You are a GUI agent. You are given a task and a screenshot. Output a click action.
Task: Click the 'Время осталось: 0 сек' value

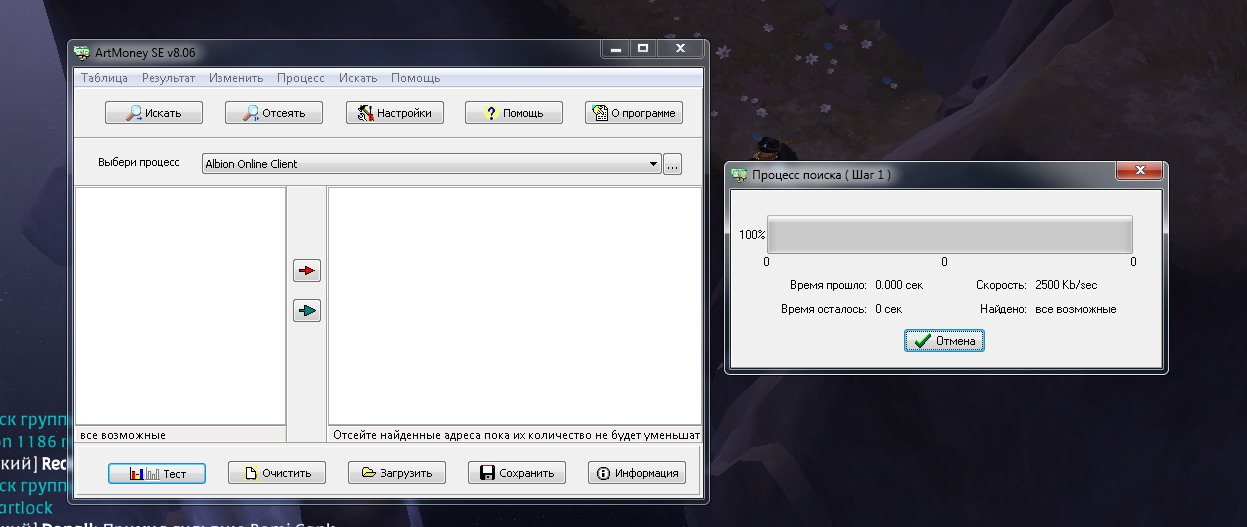(889, 309)
